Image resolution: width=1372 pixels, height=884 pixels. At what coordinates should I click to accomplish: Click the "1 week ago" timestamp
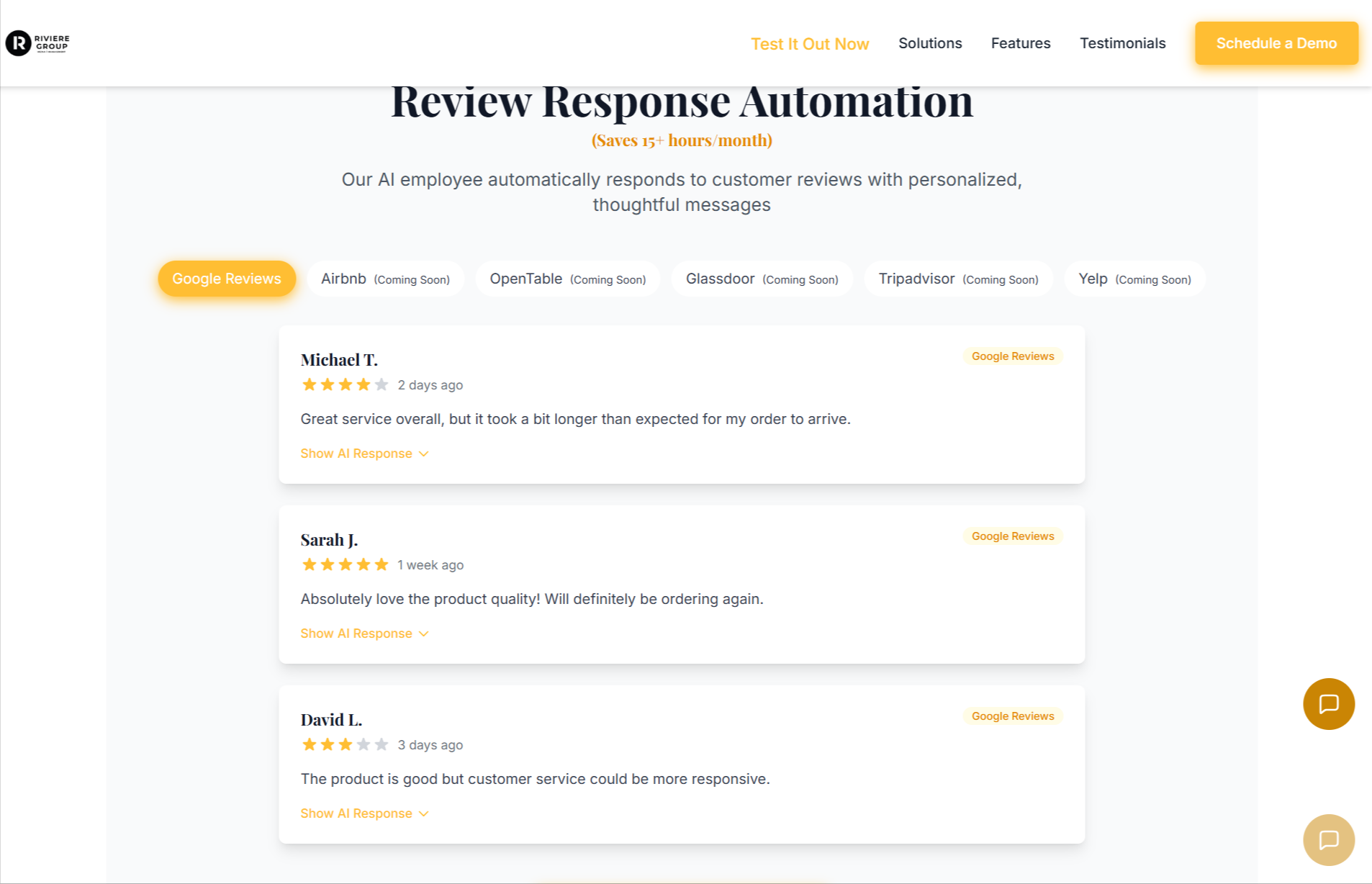[x=430, y=565]
